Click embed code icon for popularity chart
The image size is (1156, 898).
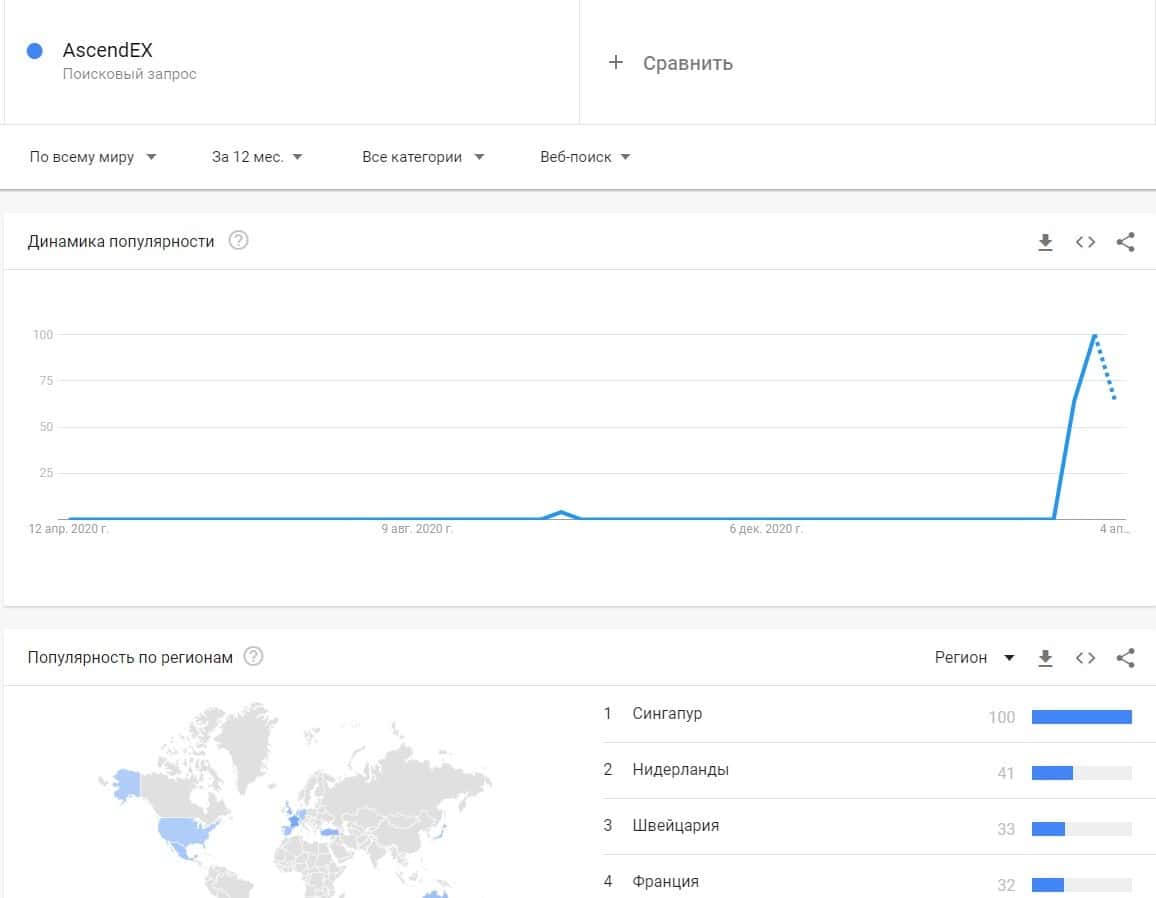[x=1085, y=242]
